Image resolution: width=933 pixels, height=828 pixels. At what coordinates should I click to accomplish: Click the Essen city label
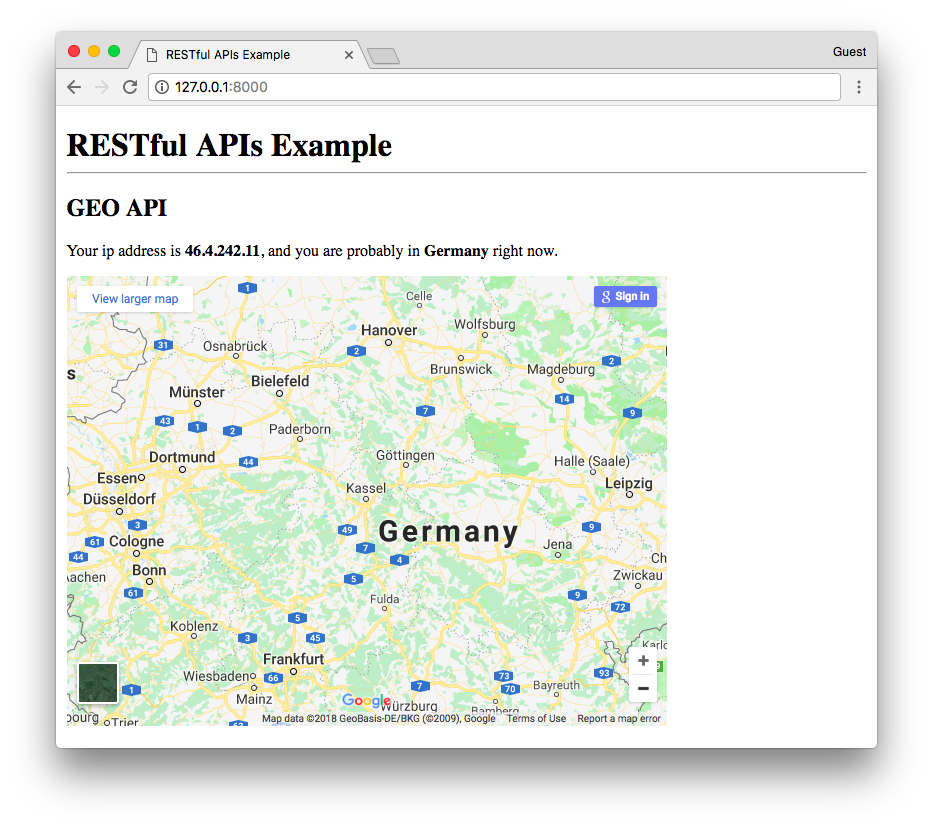tap(117, 478)
